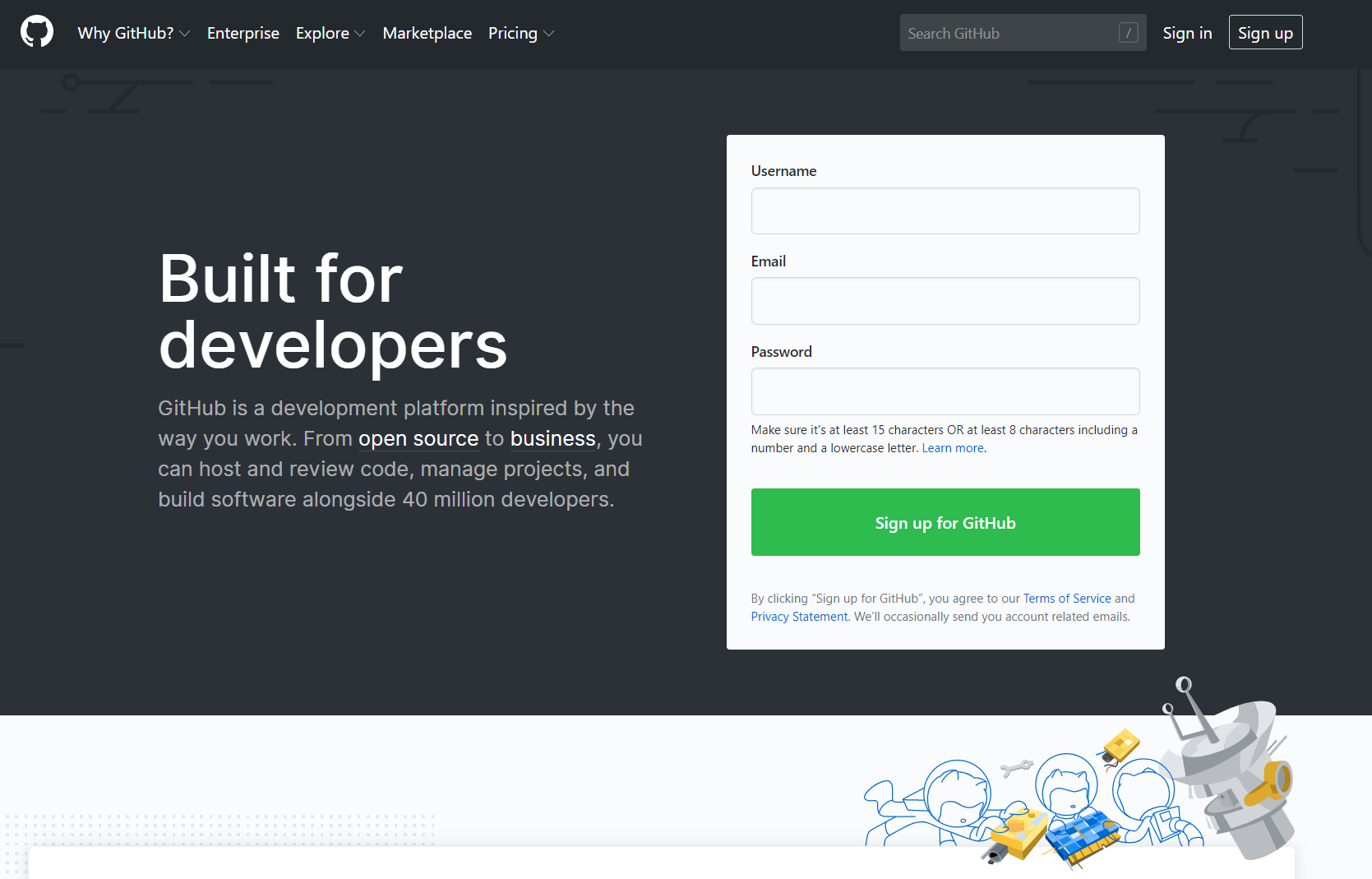Expand the Why GitHub? dropdown
This screenshot has width=1372, height=879.
click(134, 33)
